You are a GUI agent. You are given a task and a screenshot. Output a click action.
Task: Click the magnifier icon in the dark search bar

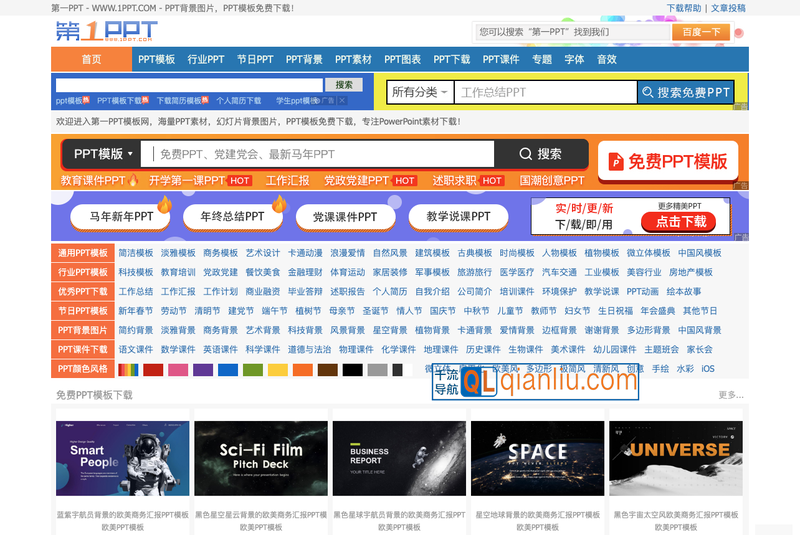[x=525, y=154]
